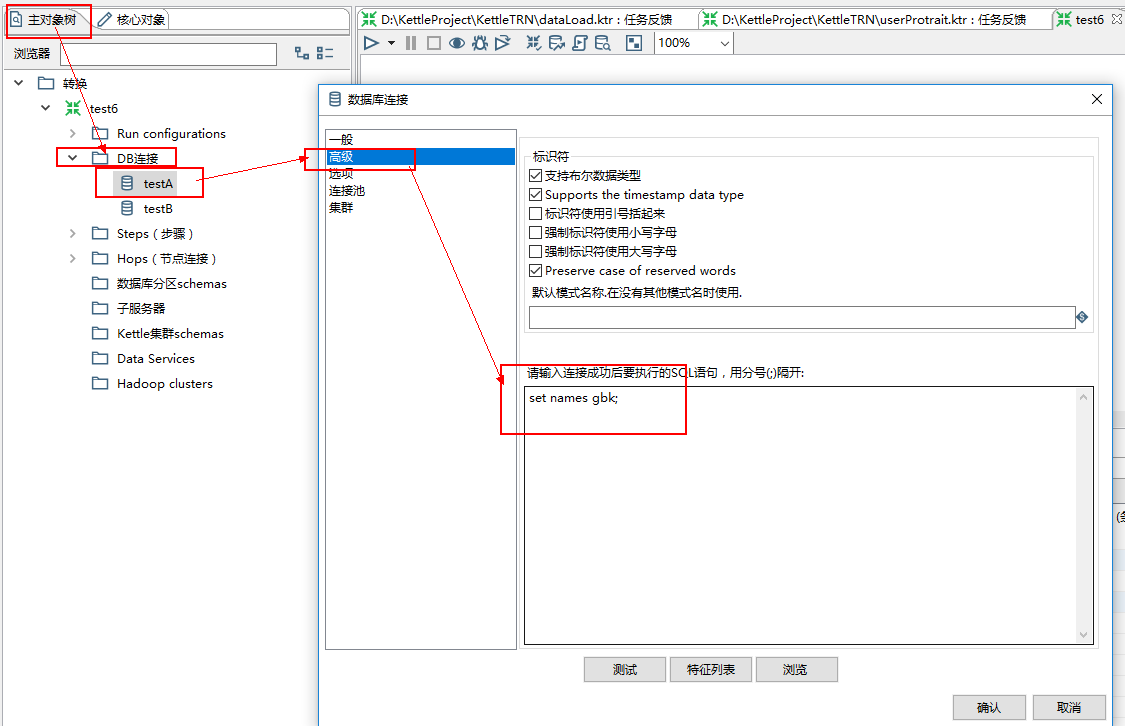The width and height of the screenshot is (1125, 726).
Task: Click the 测试 button
Action: coord(625,669)
